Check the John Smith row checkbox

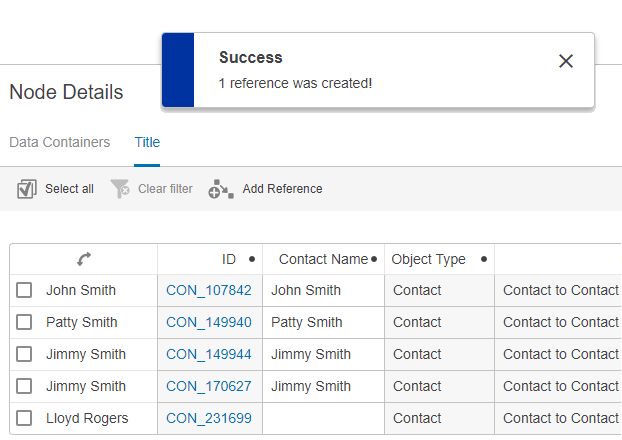click(24, 291)
